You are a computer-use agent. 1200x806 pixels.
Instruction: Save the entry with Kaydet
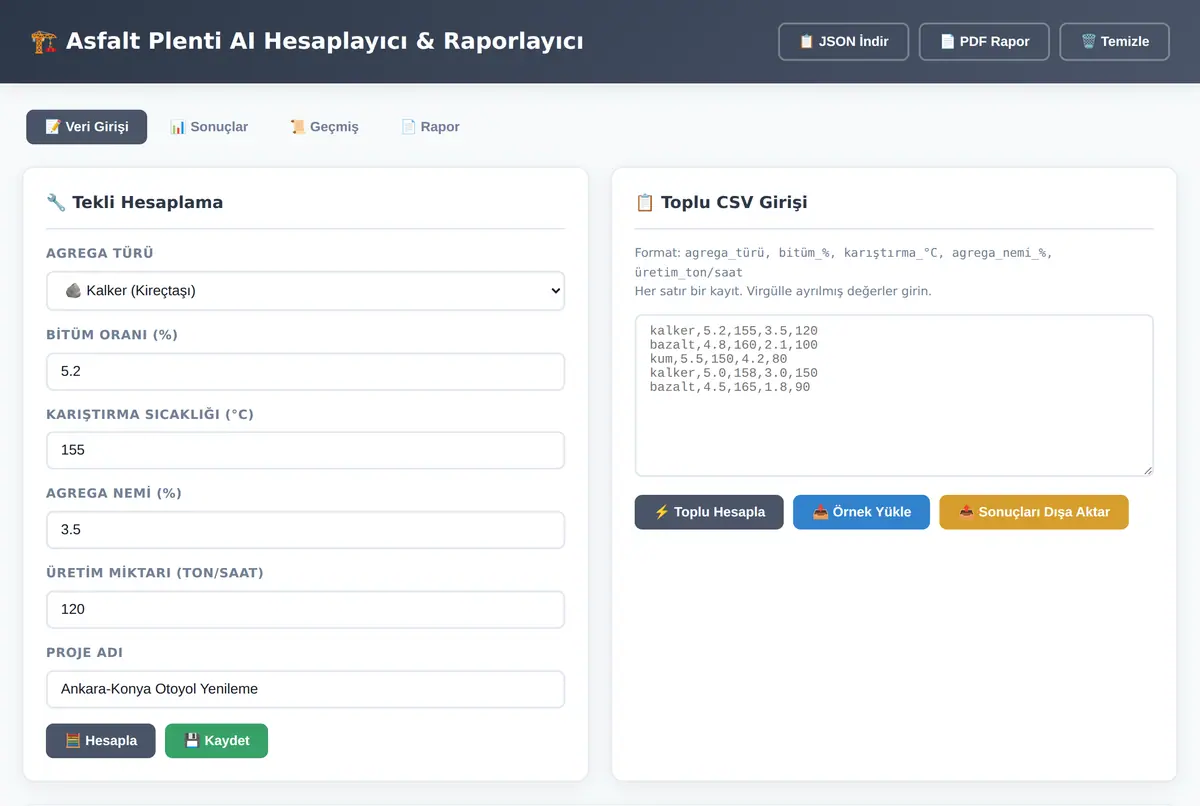point(216,741)
